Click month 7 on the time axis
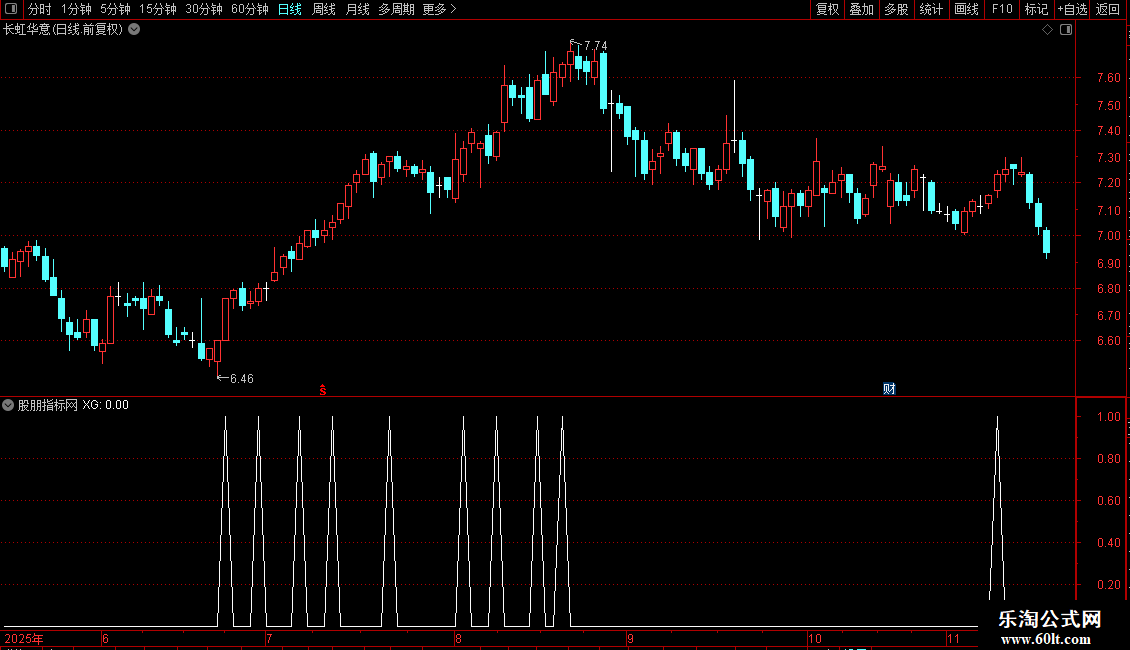 click(269, 638)
